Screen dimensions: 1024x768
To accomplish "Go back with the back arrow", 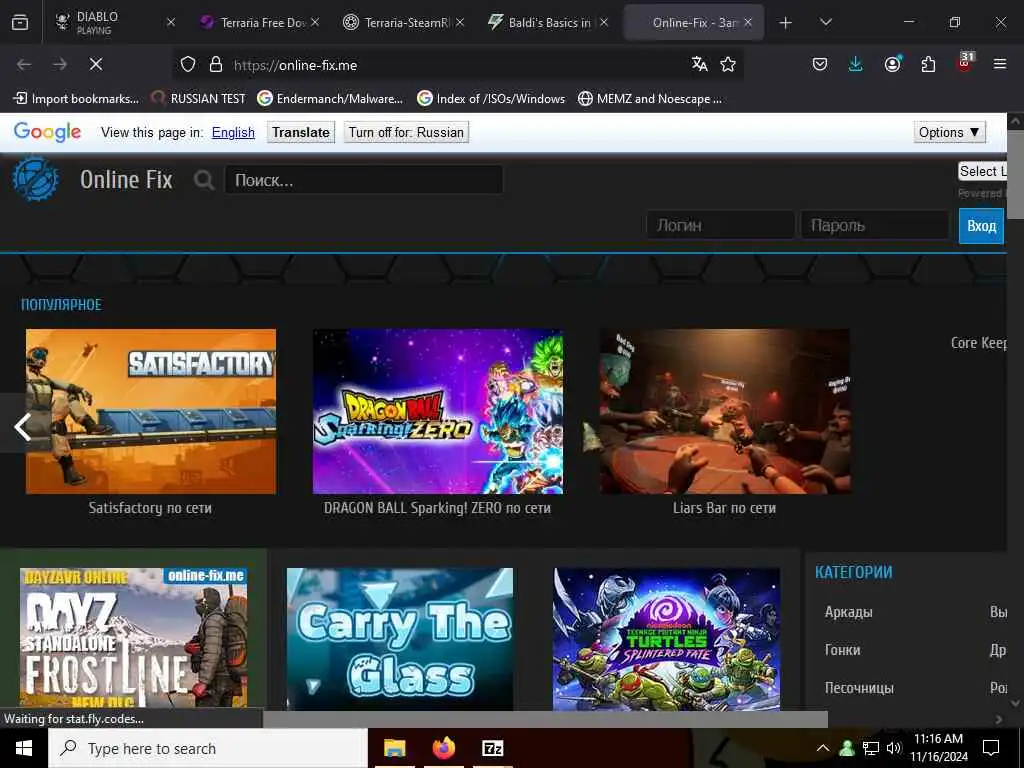I will coord(24,64).
